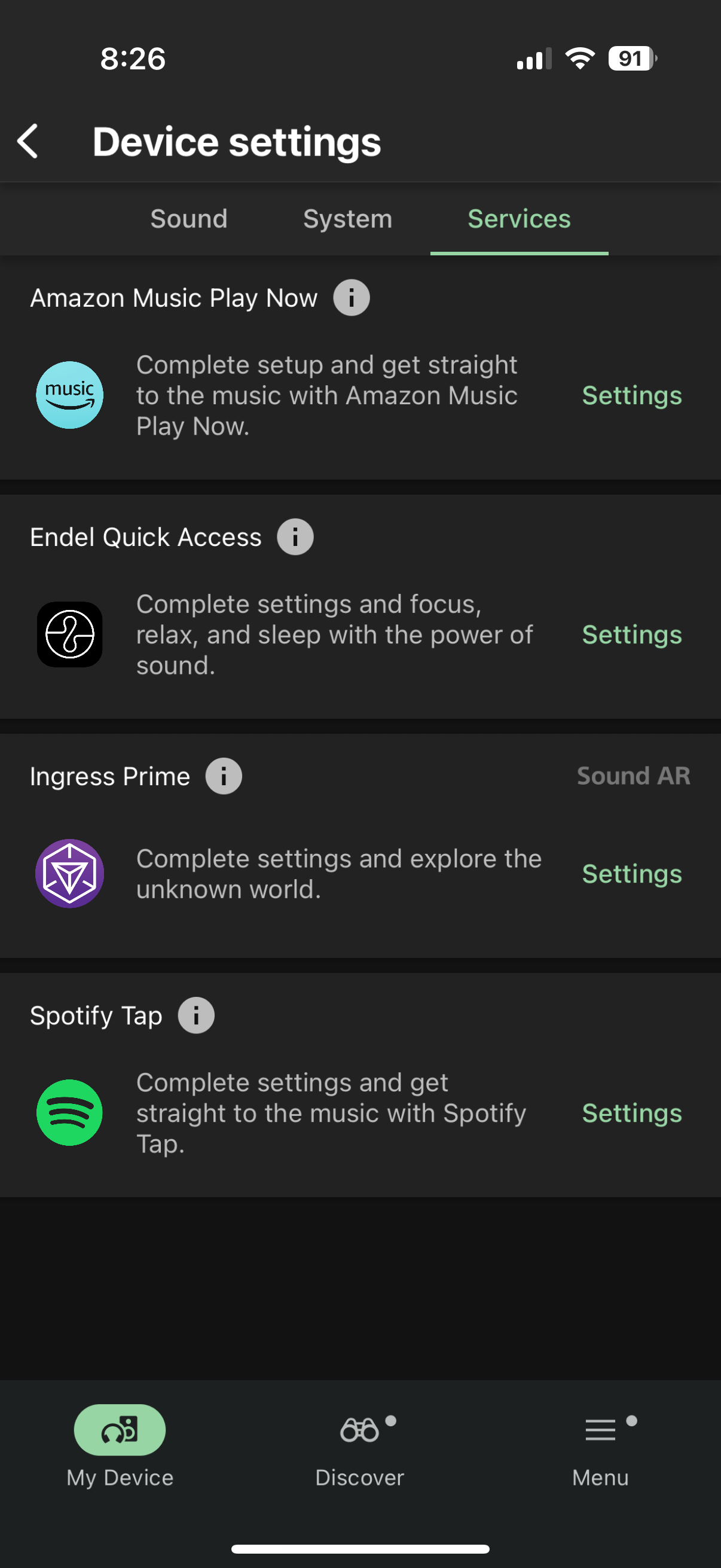Tap the Amazon Music app icon
This screenshot has width=721, height=1568.
point(70,395)
